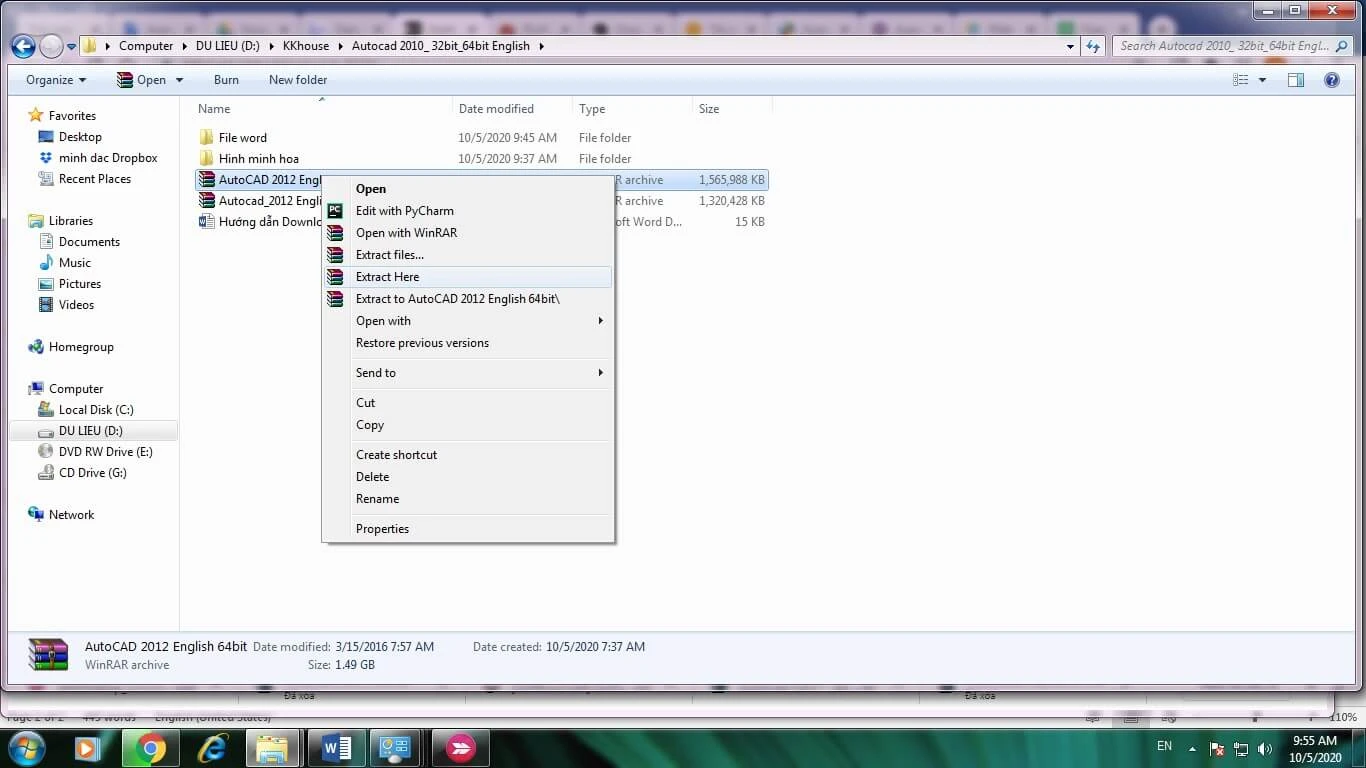Open the Organize menu

[56, 80]
